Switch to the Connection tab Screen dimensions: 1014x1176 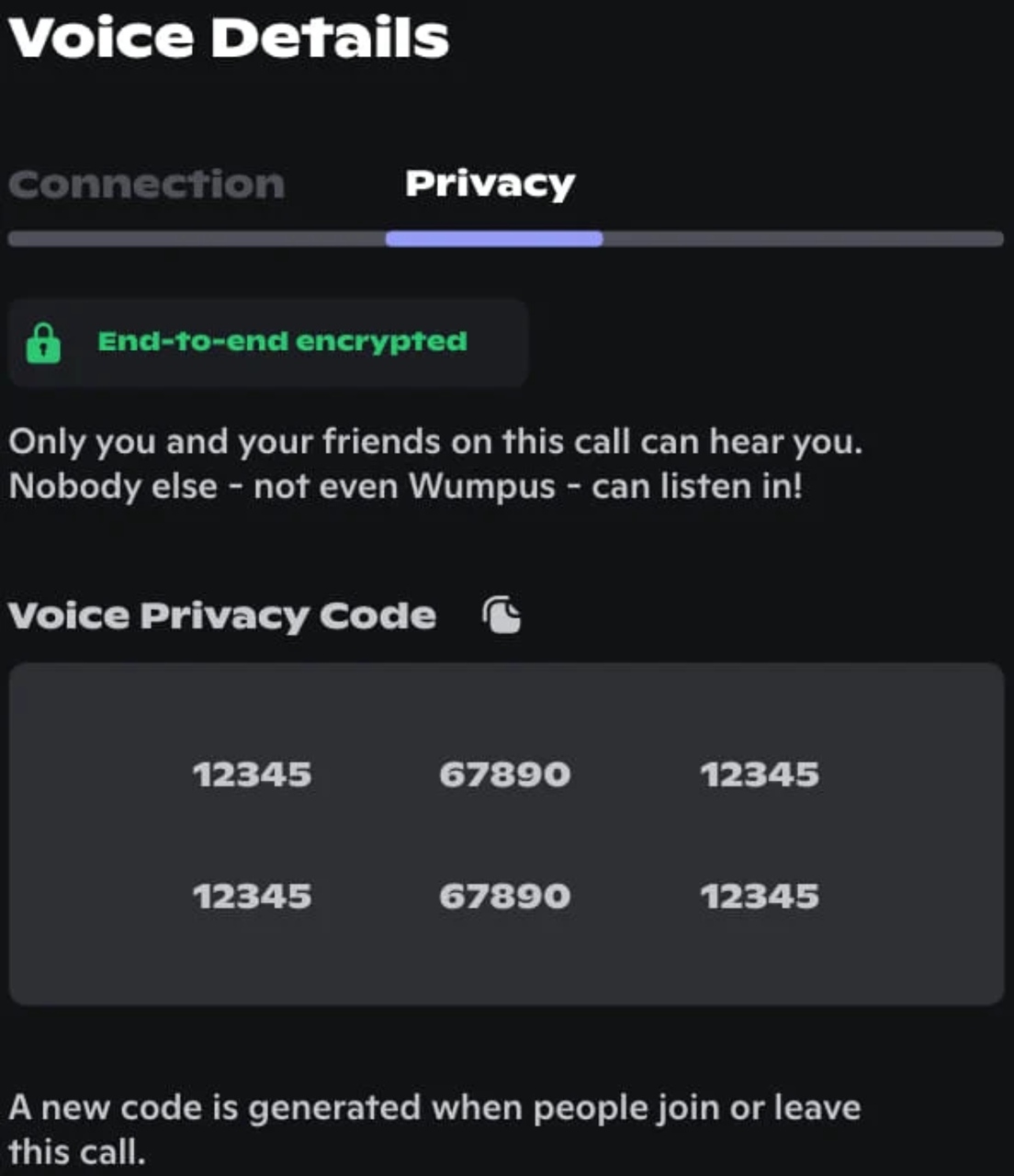click(x=147, y=185)
